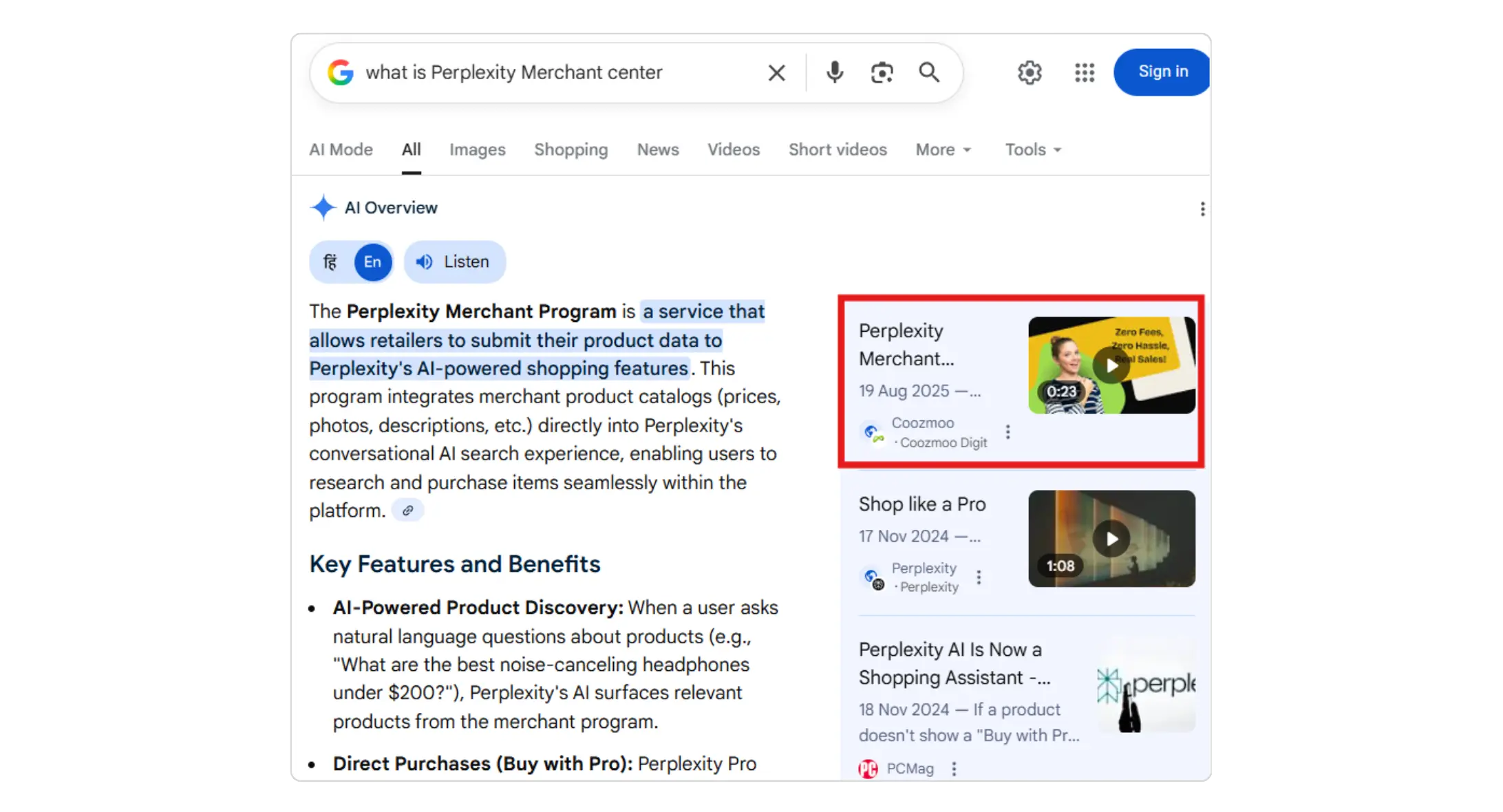Image resolution: width=1503 pixels, height=812 pixels.
Task: Click the magnifying glass search button
Action: pos(929,72)
